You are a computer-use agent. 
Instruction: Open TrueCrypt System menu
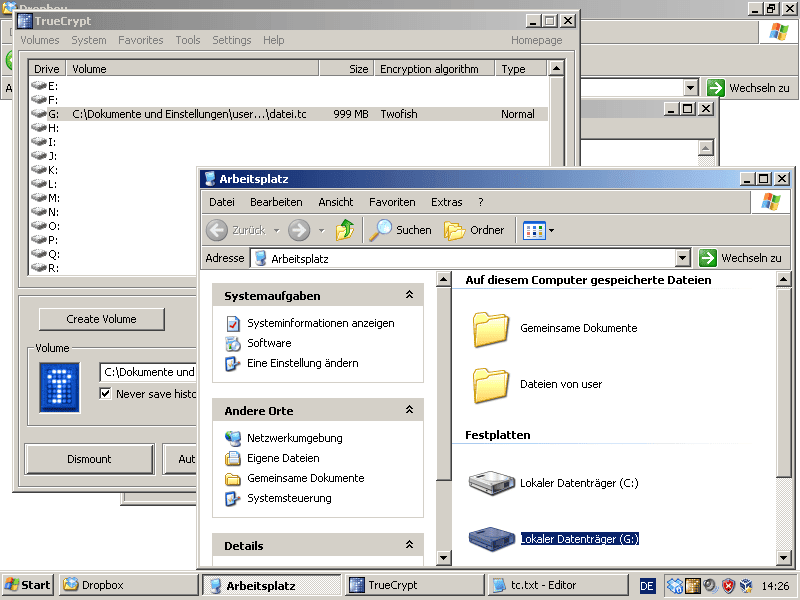[x=89, y=40]
